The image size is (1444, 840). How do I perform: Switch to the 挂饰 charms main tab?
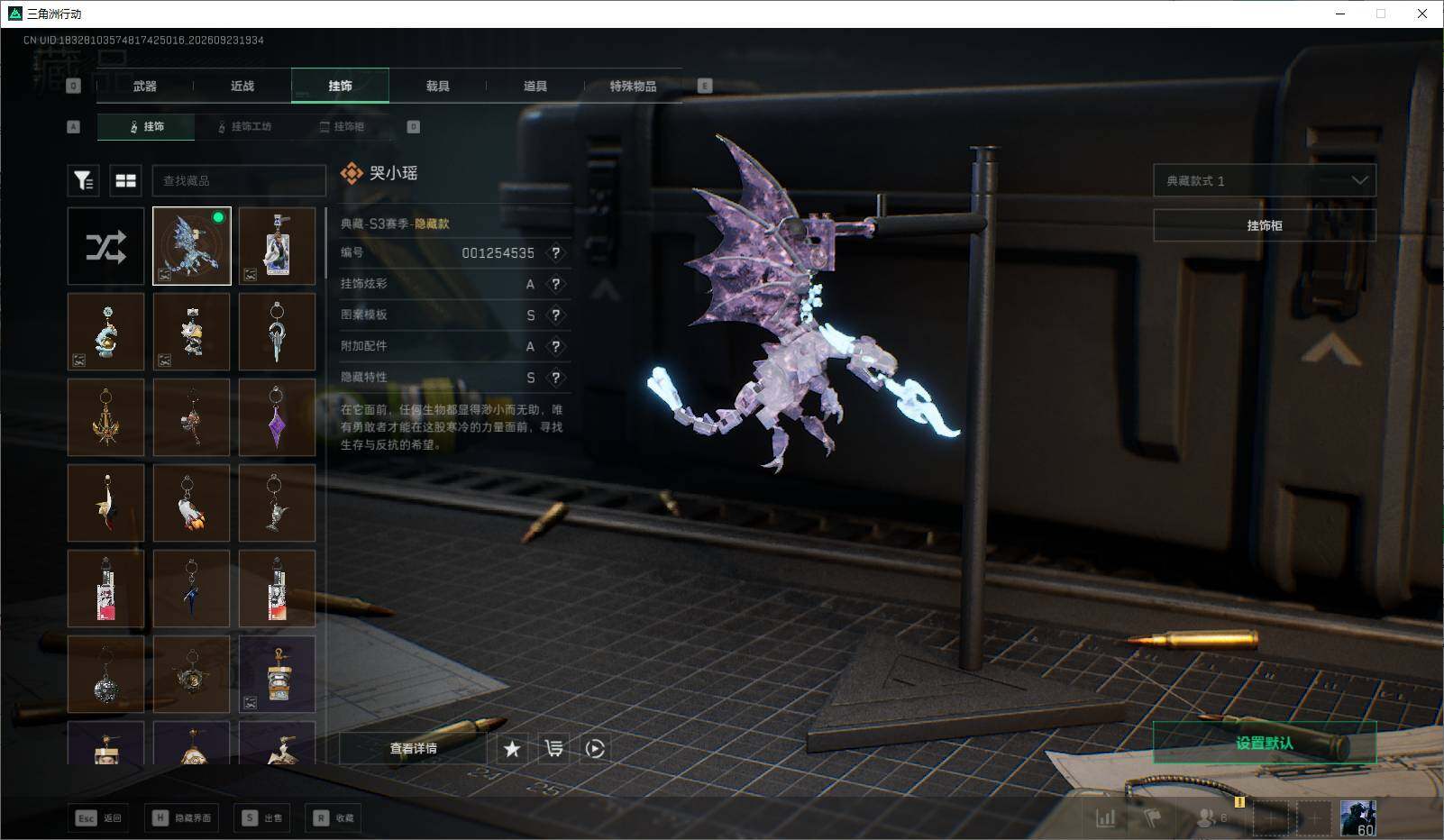[340, 86]
